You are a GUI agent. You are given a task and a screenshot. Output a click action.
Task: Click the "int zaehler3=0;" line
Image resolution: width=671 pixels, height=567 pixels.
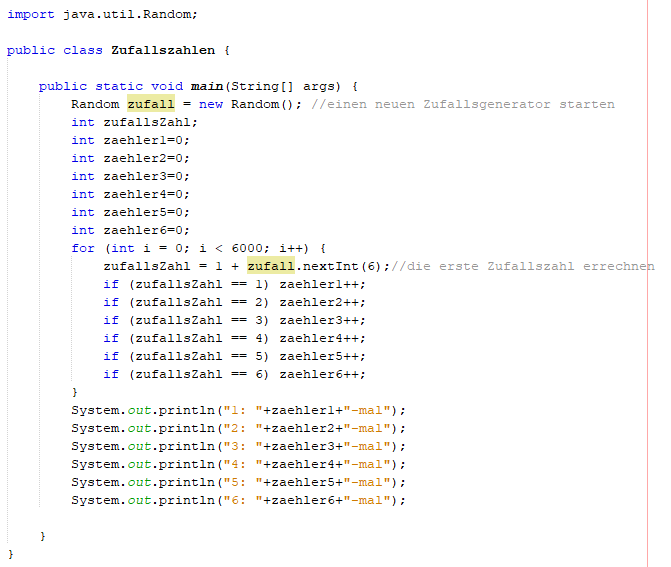coord(131,176)
